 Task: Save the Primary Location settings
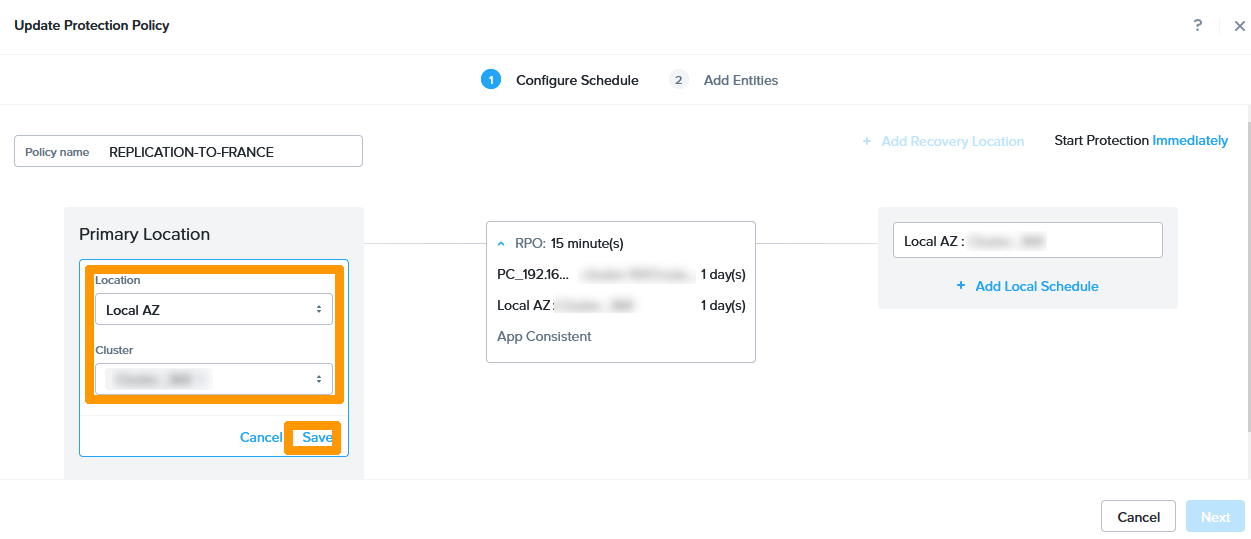pyautogui.click(x=316, y=438)
